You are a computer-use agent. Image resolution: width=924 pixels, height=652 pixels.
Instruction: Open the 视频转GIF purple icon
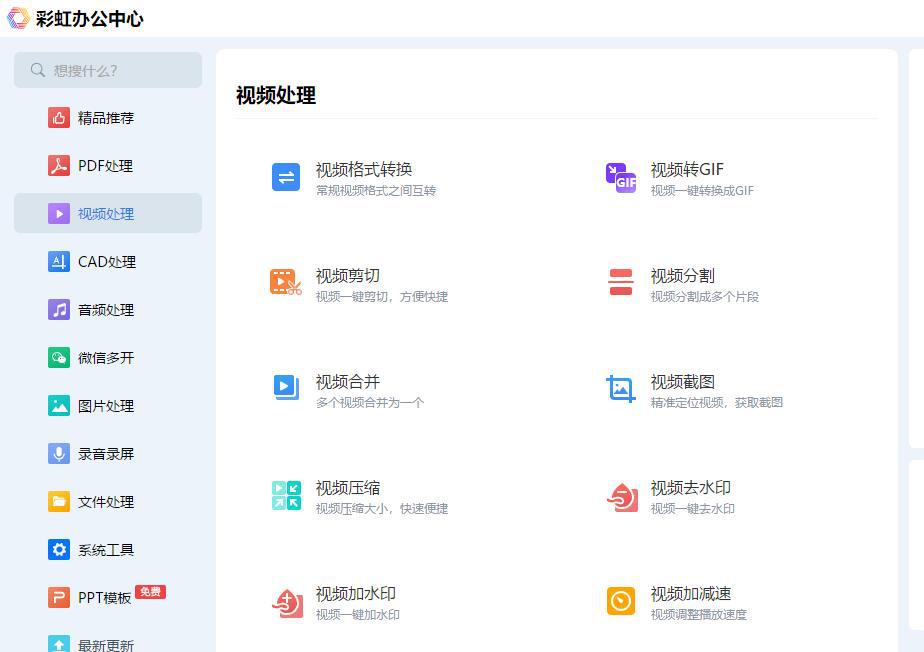[621, 177]
